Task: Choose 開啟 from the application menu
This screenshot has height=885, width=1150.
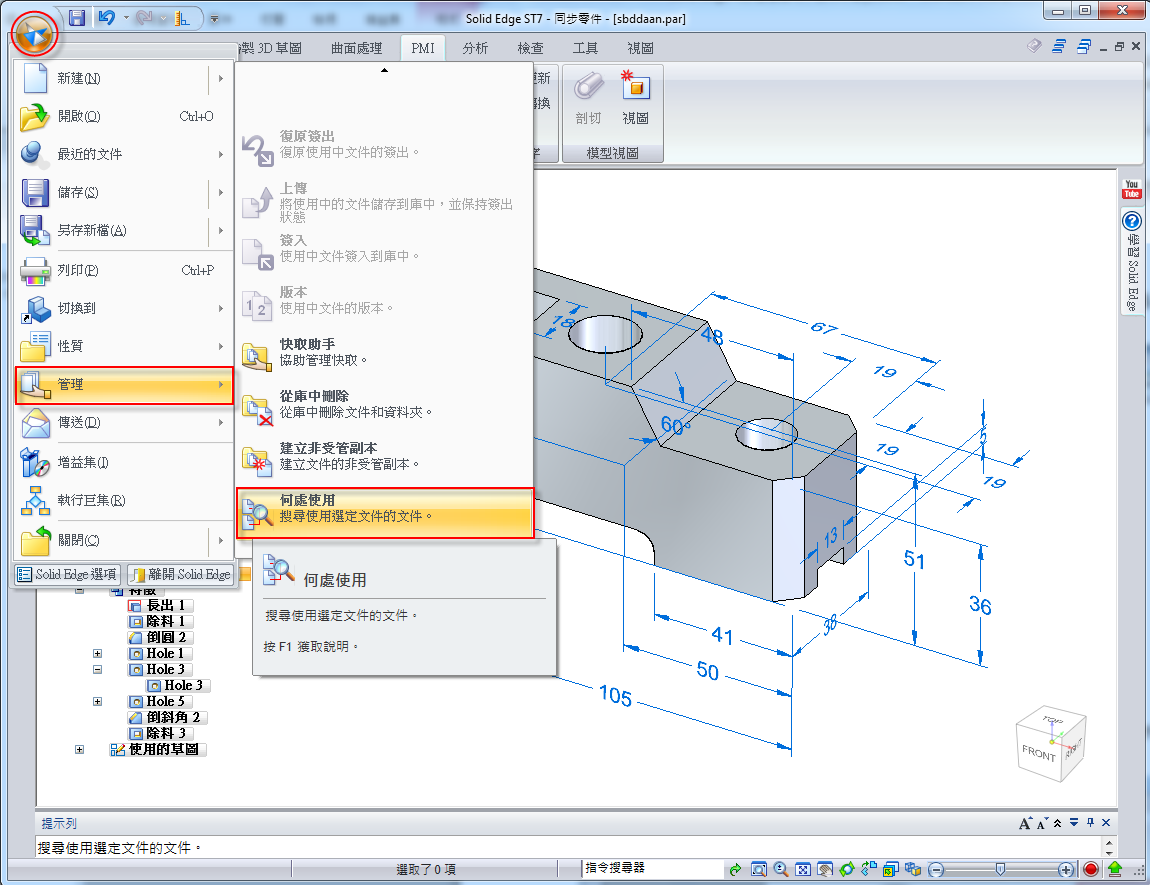Action: (124, 117)
